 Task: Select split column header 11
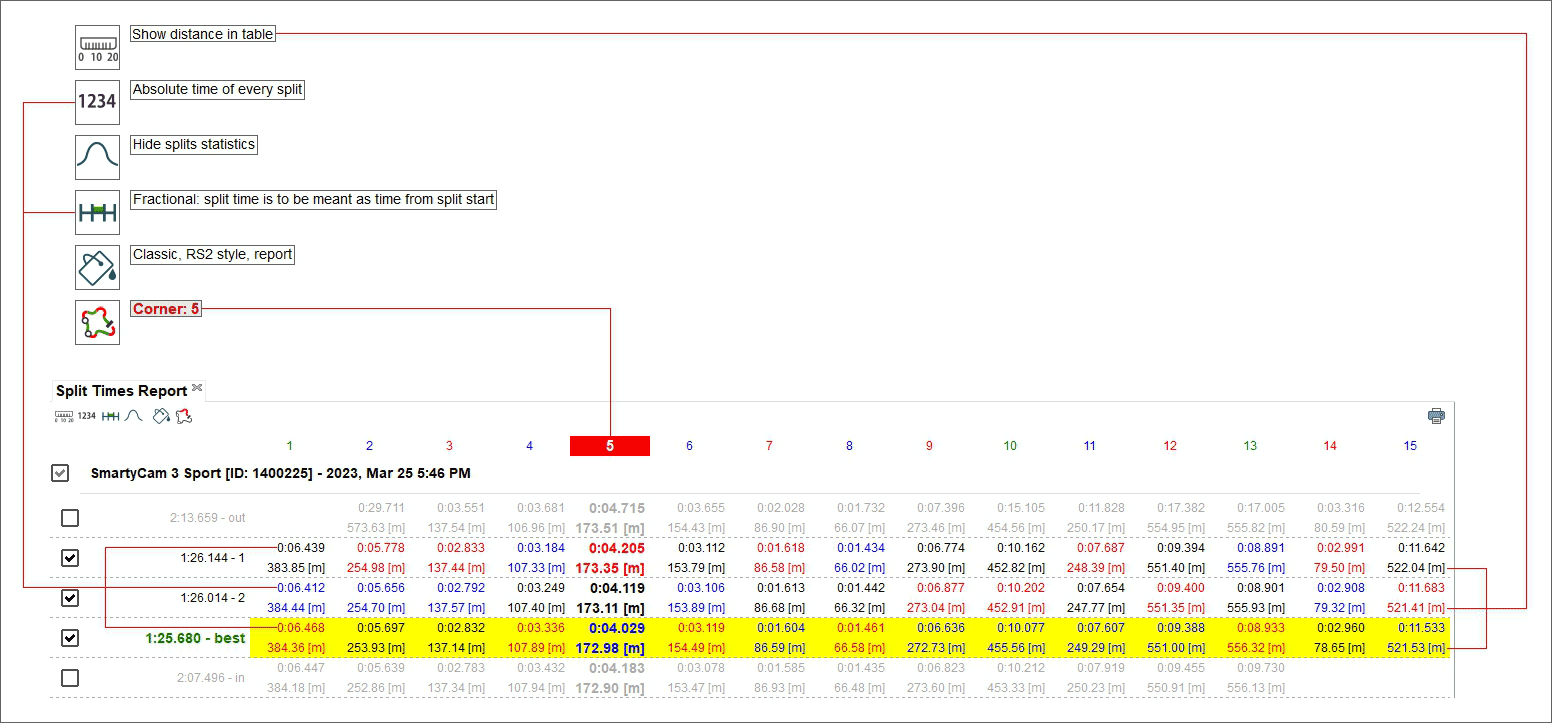[1090, 446]
